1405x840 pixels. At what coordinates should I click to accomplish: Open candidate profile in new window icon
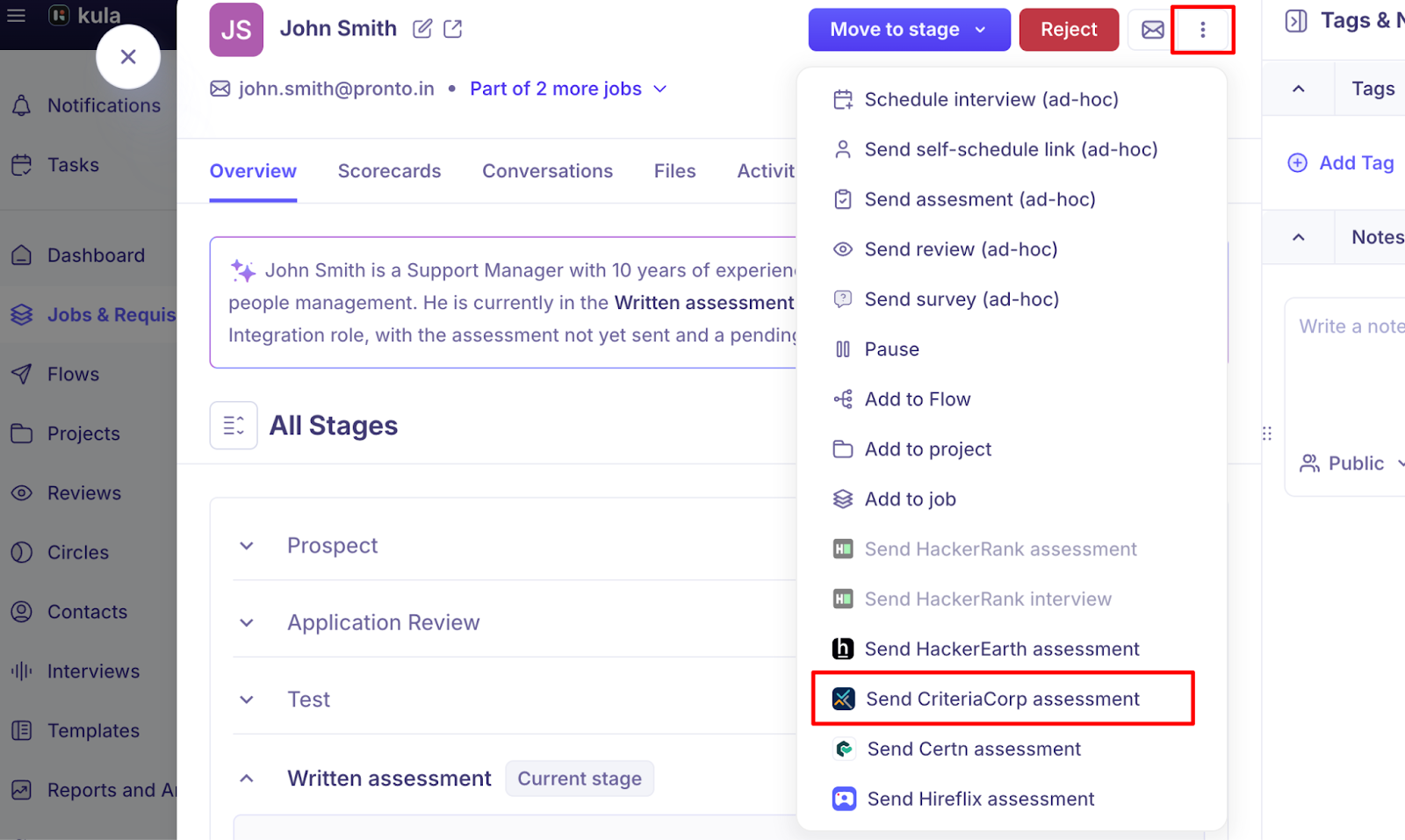[453, 29]
